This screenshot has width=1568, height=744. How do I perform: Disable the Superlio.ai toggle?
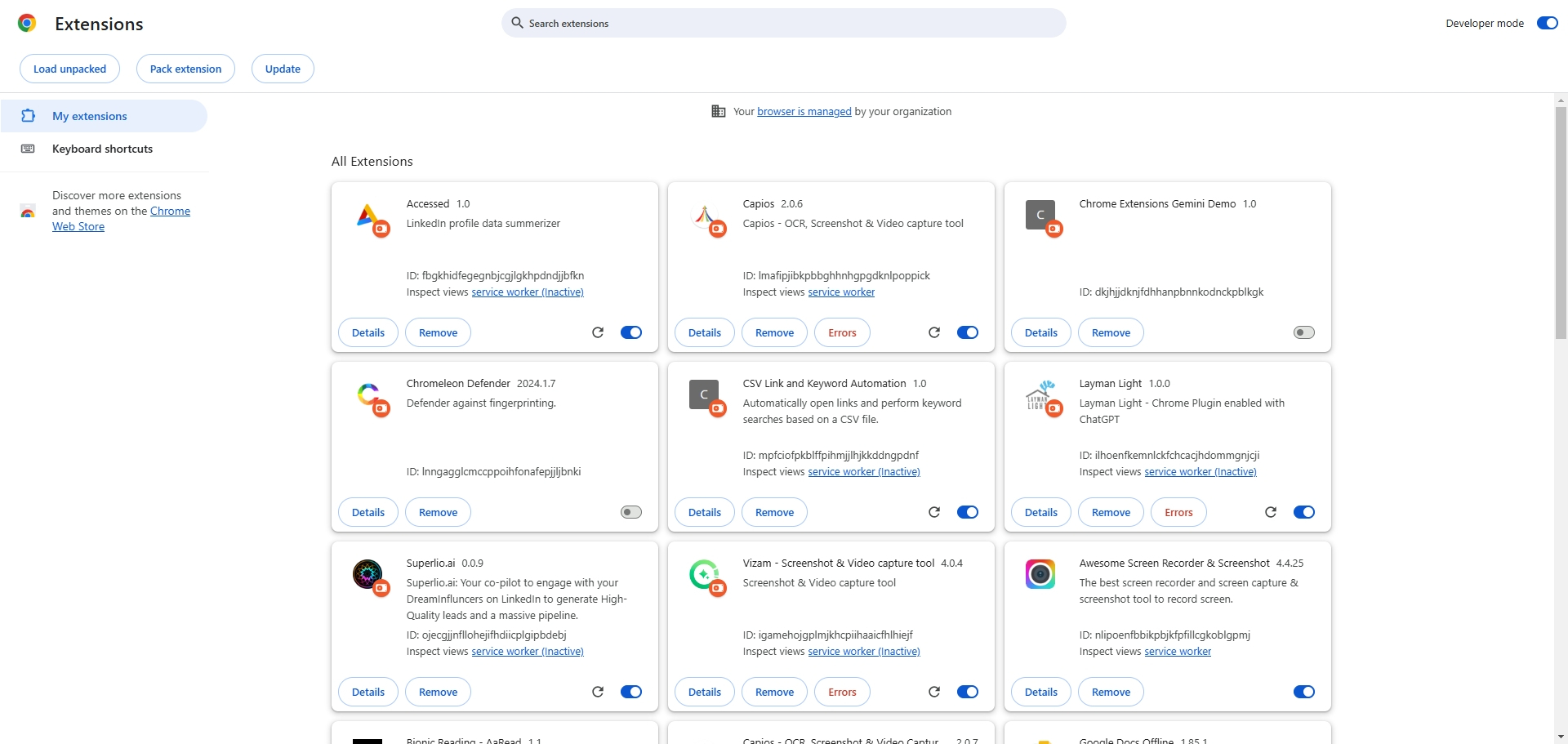631,692
